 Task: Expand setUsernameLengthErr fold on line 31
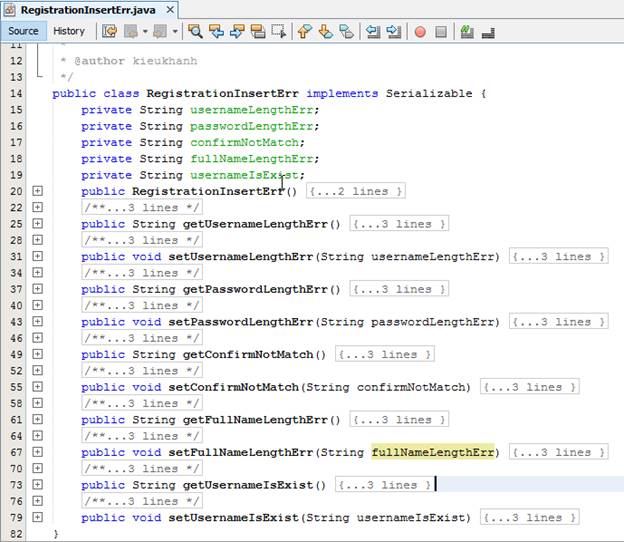(x=37, y=256)
